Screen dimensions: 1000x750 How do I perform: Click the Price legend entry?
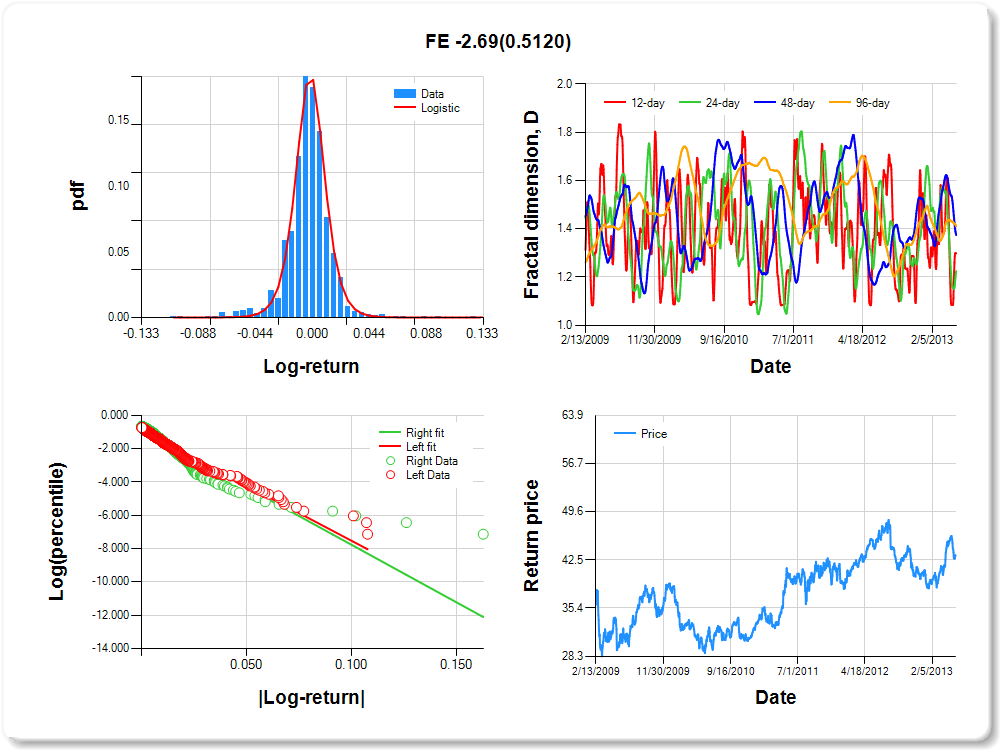coord(640,434)
